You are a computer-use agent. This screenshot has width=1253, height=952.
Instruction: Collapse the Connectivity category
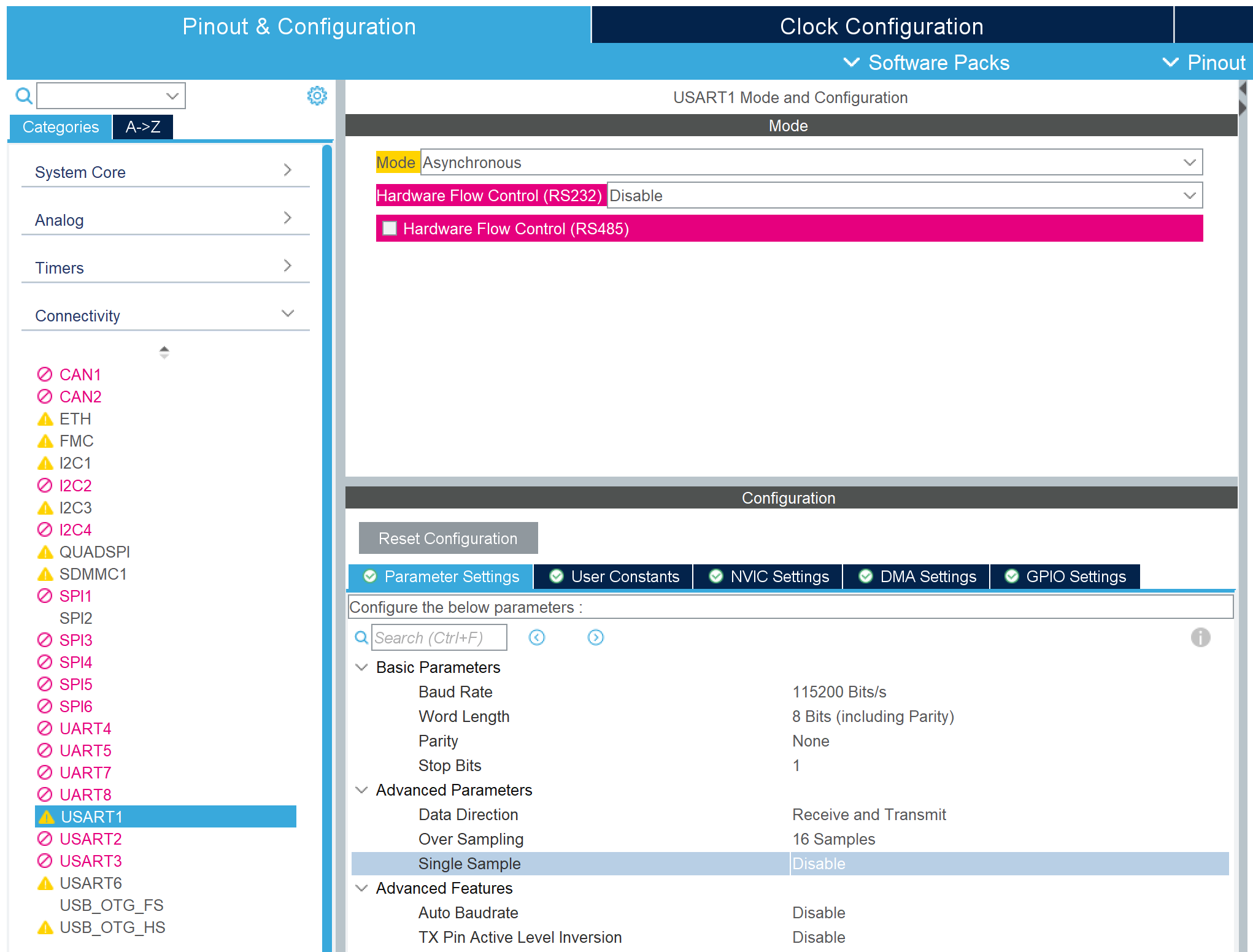(x=287, y=314)
